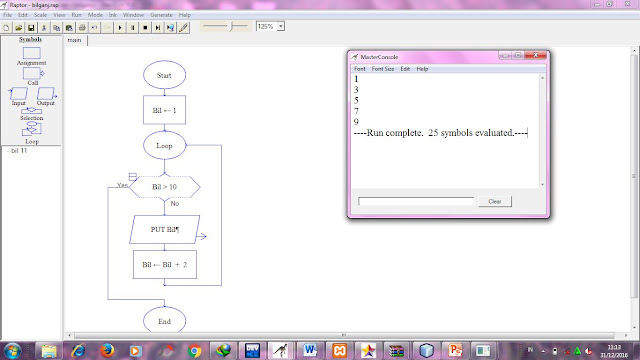This screenshot has height=360, width=640.
Task: Select the Assignment symbol
Action: click(31, 53)
